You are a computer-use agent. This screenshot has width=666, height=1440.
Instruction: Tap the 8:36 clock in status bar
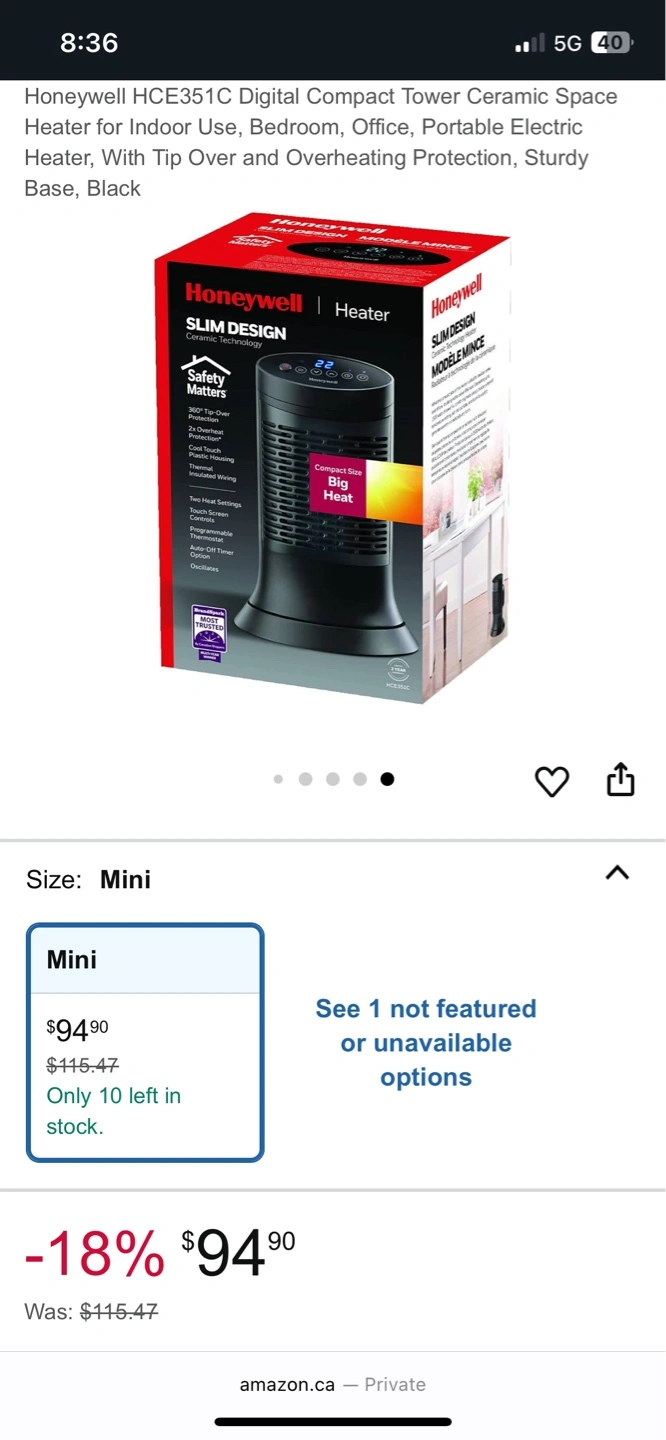click(89, 43)
